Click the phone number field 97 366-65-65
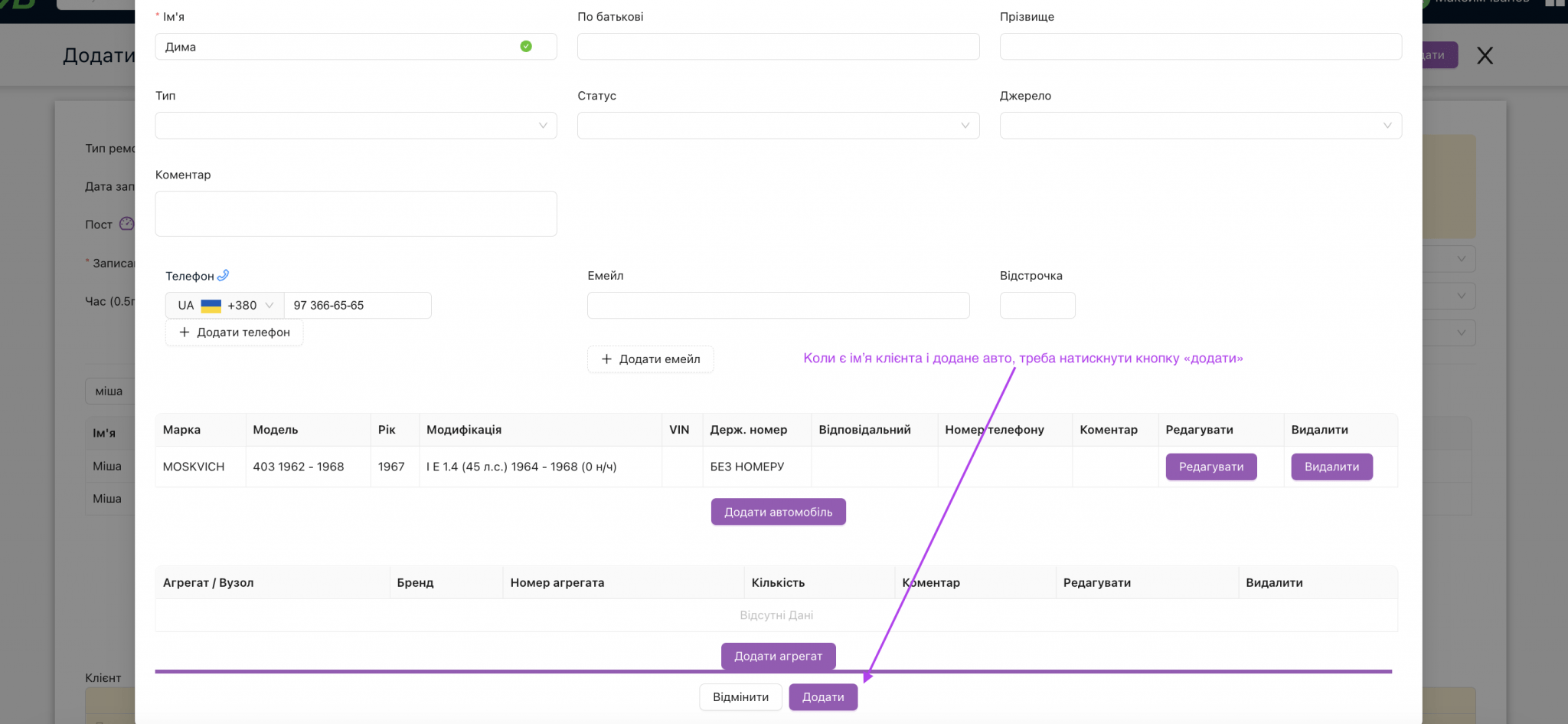 coord(358,305)
